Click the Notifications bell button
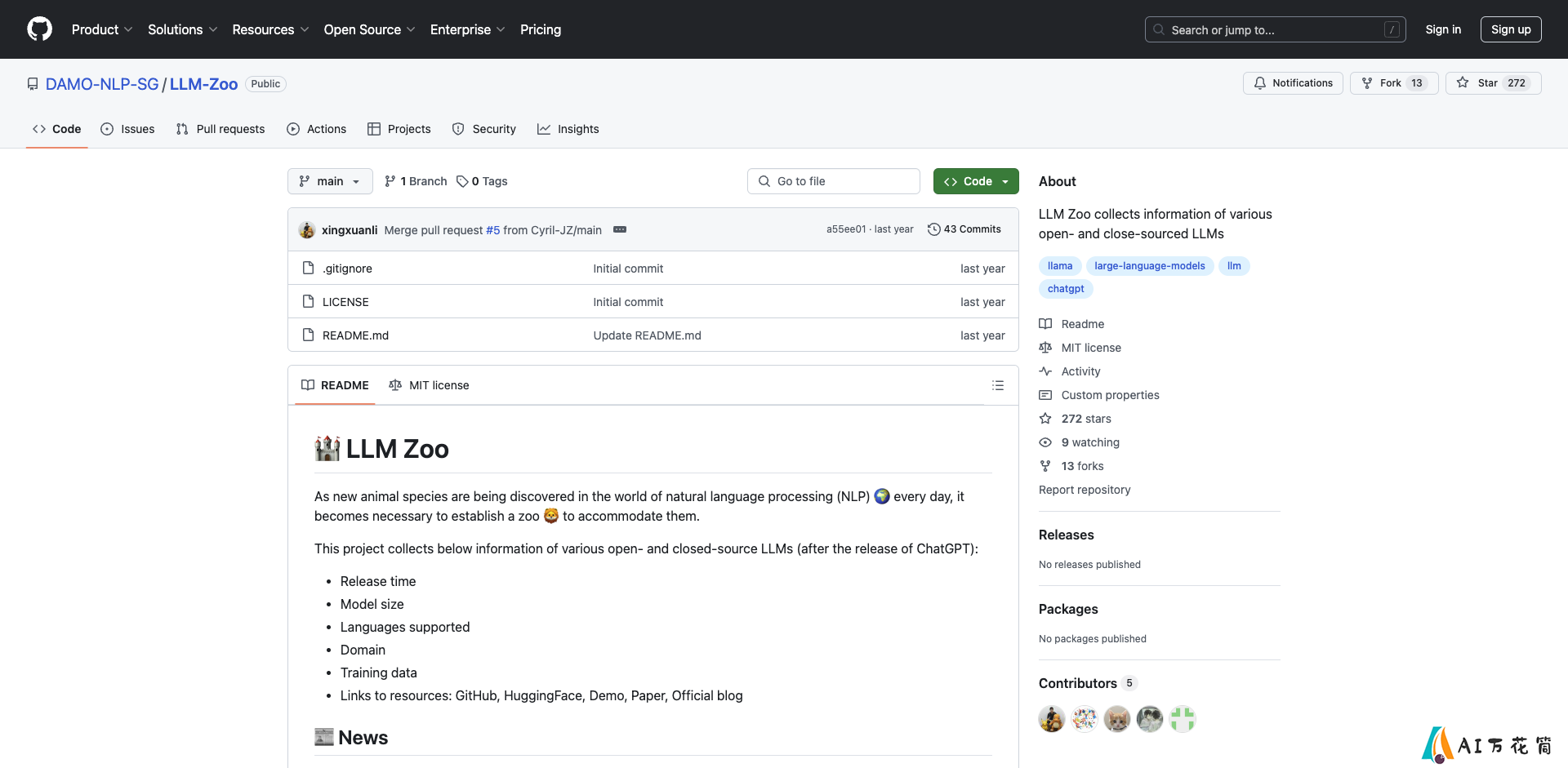 [x=1293, y=83]
